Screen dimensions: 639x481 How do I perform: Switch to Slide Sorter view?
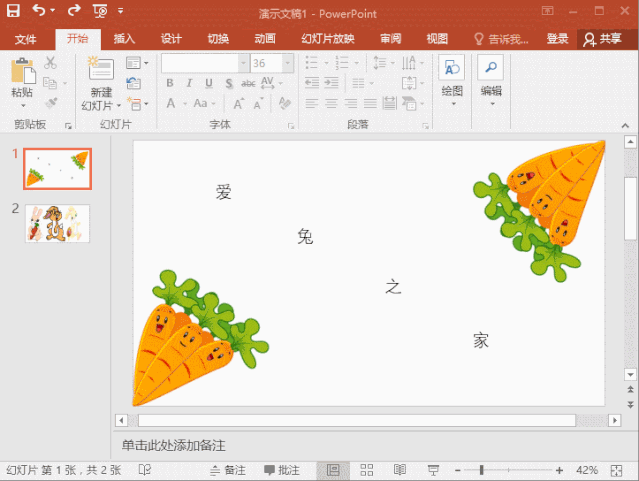coord(366,470)
